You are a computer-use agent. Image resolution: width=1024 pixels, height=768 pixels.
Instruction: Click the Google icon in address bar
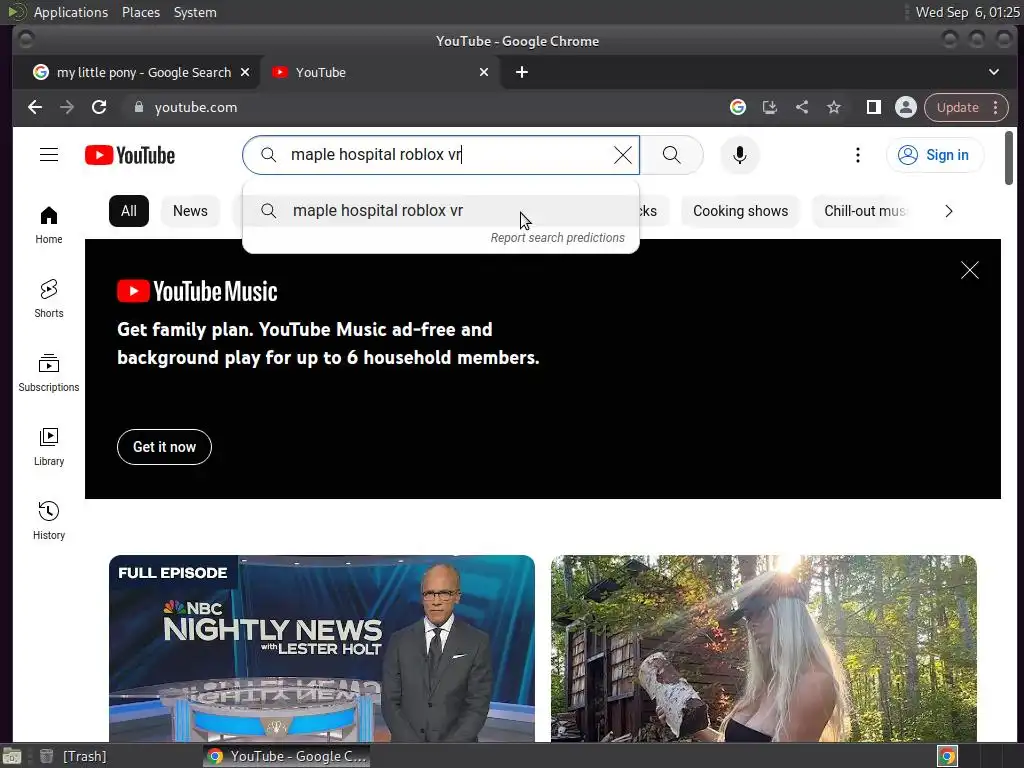coord(738,107)
